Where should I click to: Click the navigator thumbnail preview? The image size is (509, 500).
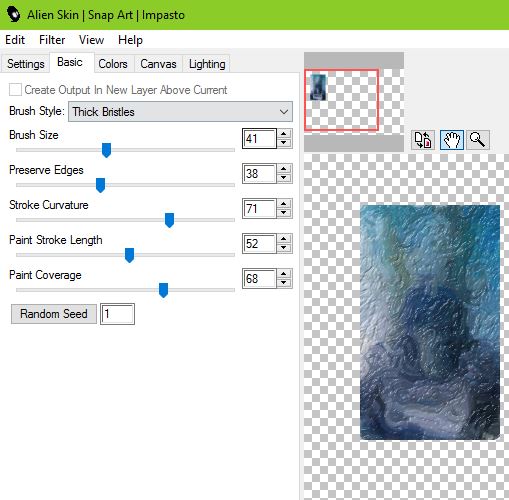[x=318, y=87]
